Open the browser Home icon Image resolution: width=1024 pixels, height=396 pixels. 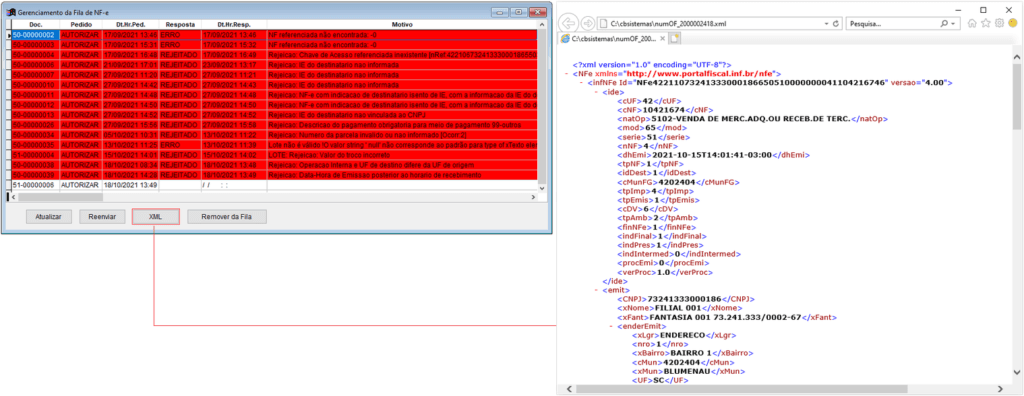[x=972, y=23]
